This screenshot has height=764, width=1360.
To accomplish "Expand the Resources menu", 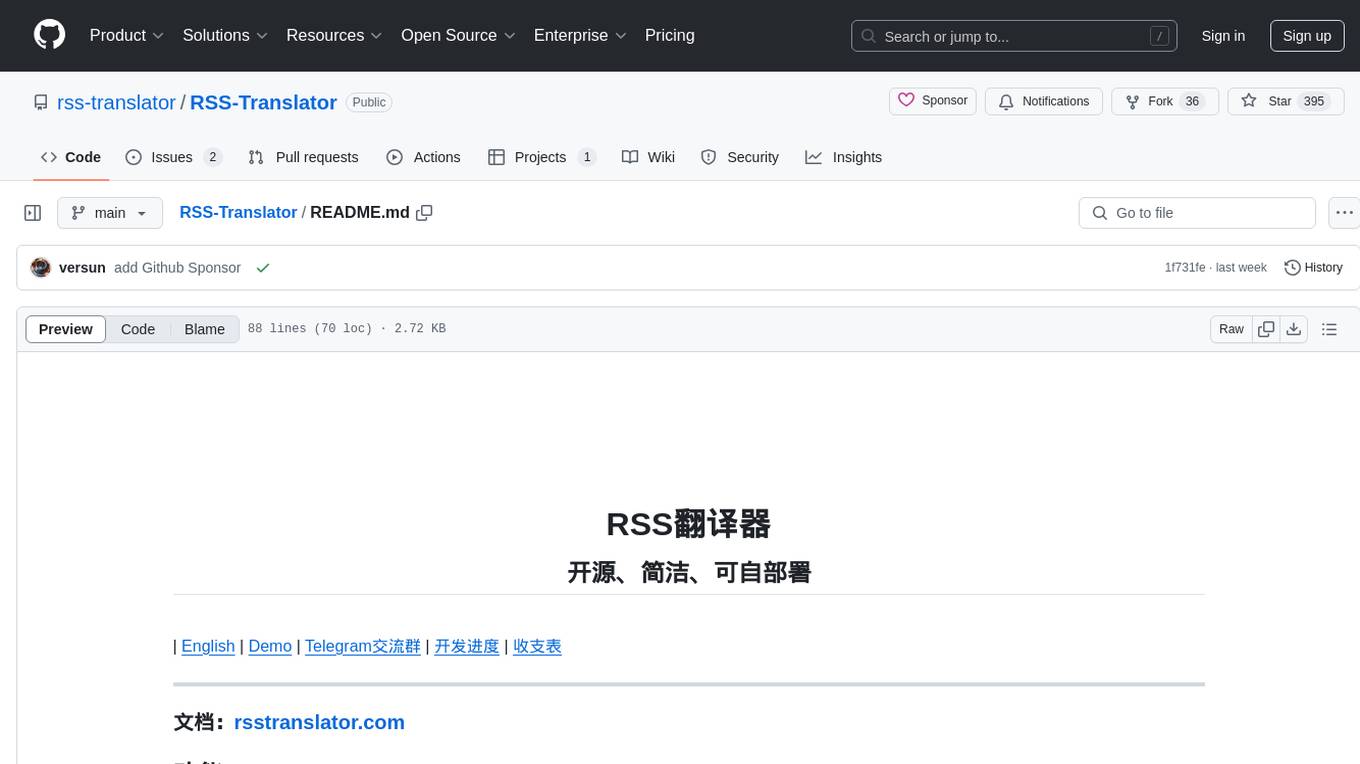I will (334, 35).
